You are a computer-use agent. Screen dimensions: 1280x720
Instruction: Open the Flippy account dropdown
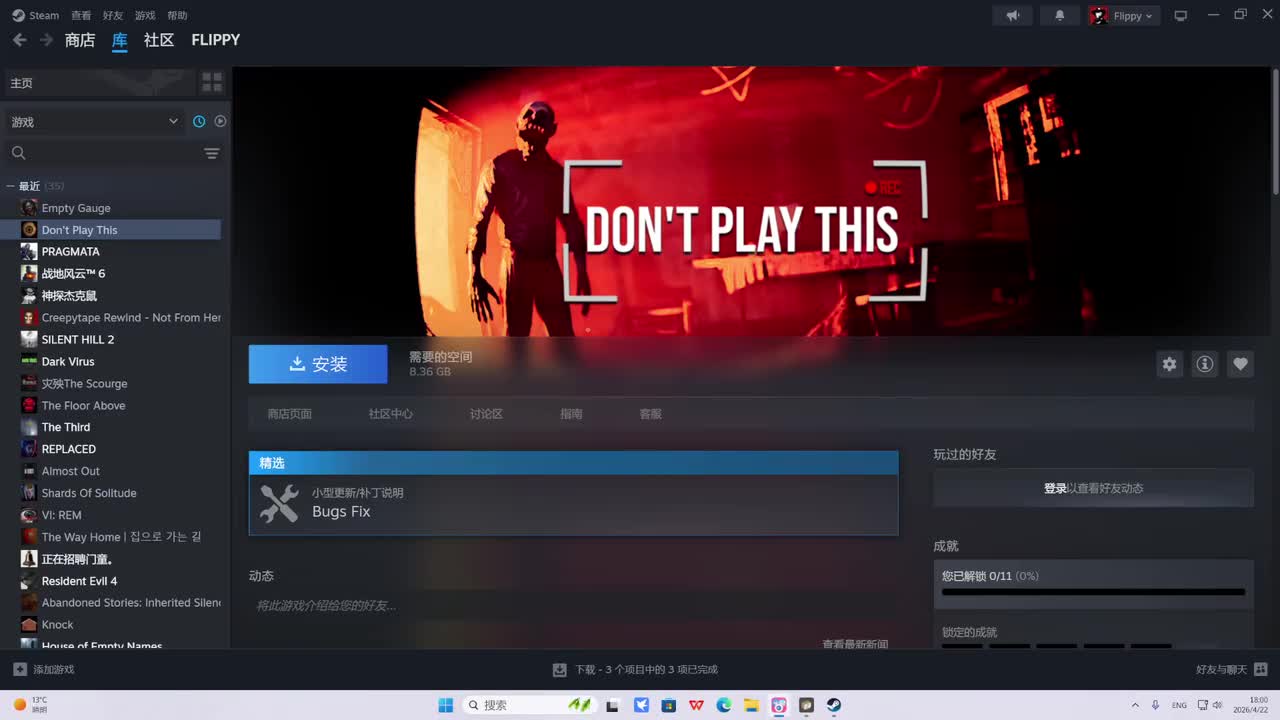(x=1122, y=15)
